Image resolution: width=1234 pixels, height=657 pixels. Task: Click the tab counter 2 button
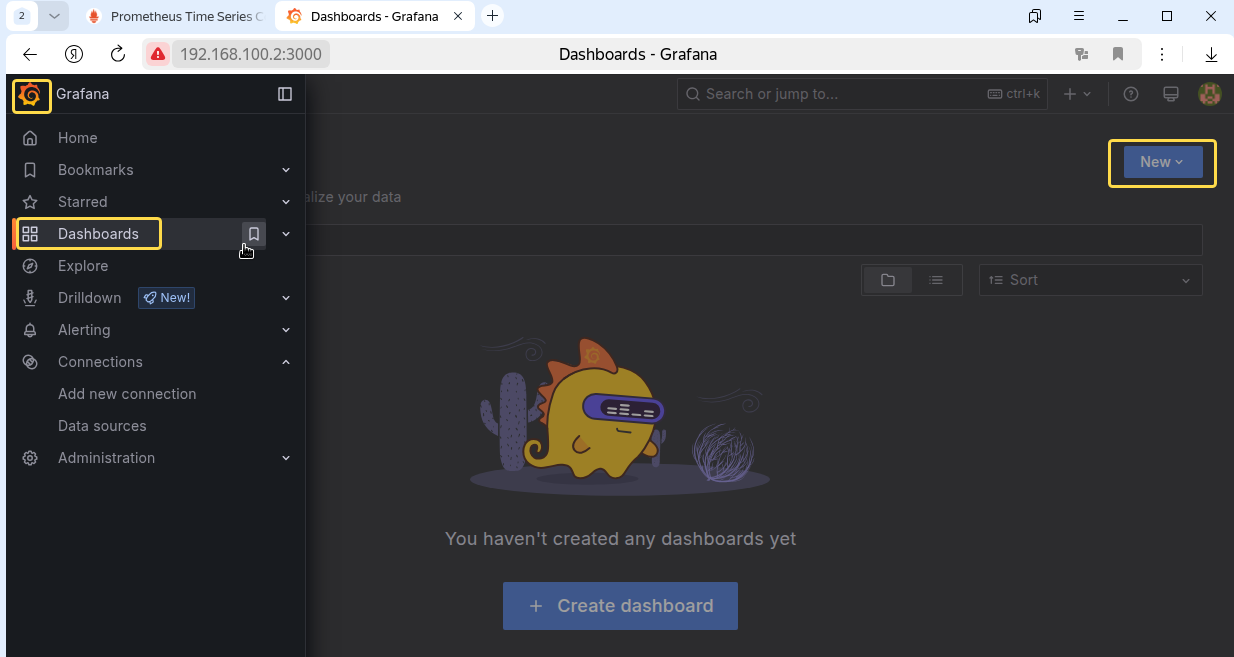click(22, 16)
